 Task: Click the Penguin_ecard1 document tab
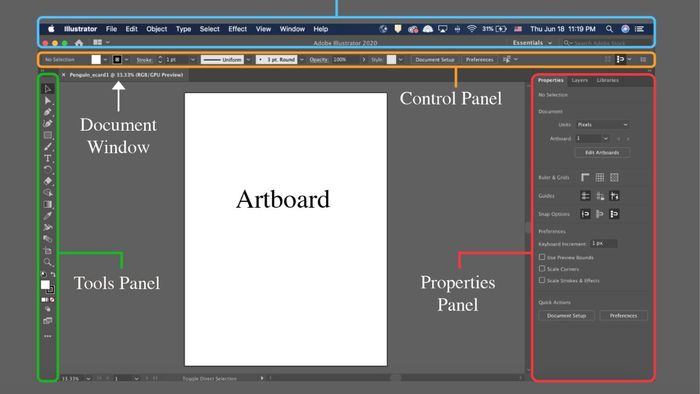coord(126,75)
